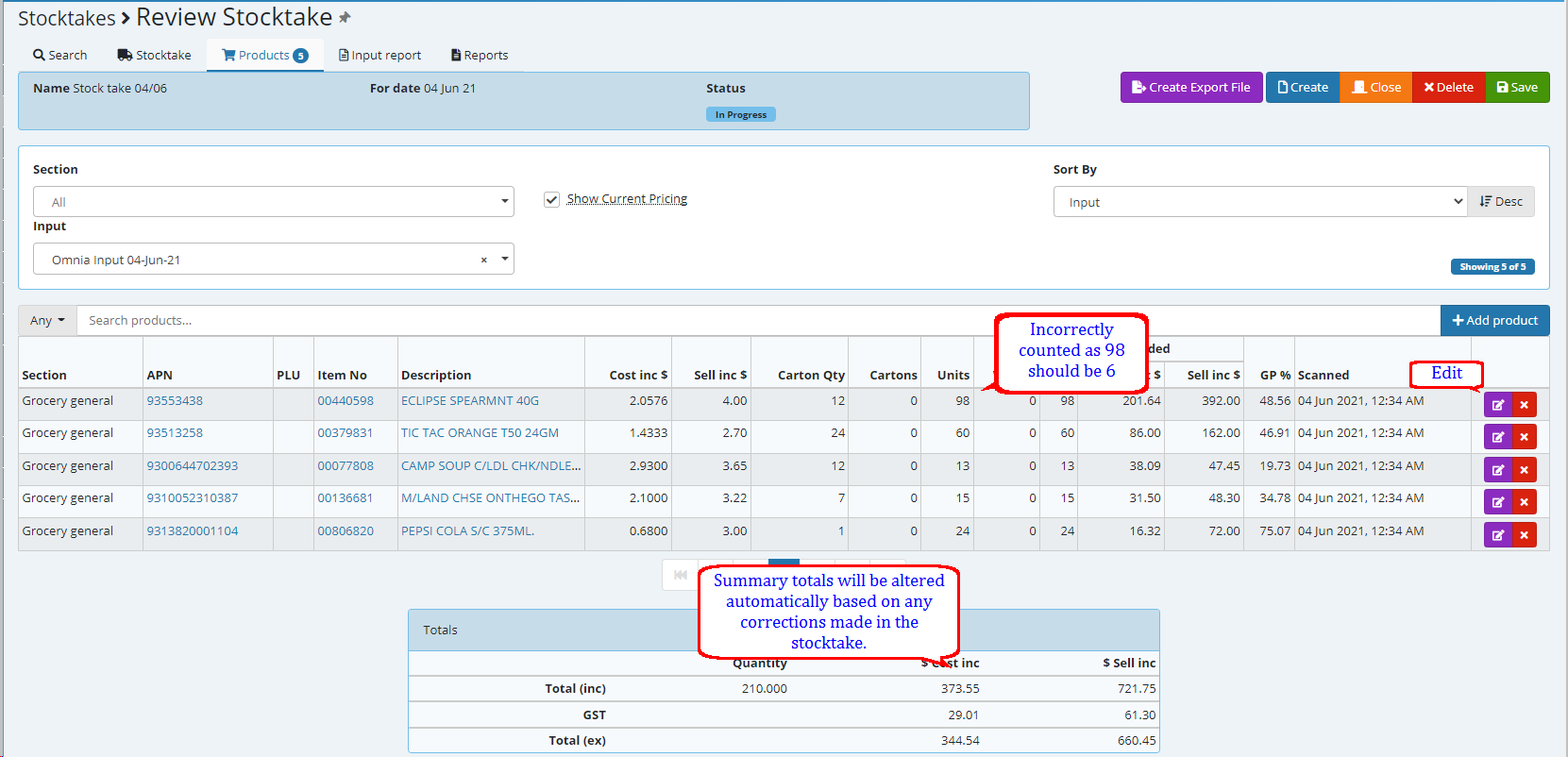The image size is (1568, 757).
Task: Expand the Sort By Input dropdown
Action: click(1259, 202)
